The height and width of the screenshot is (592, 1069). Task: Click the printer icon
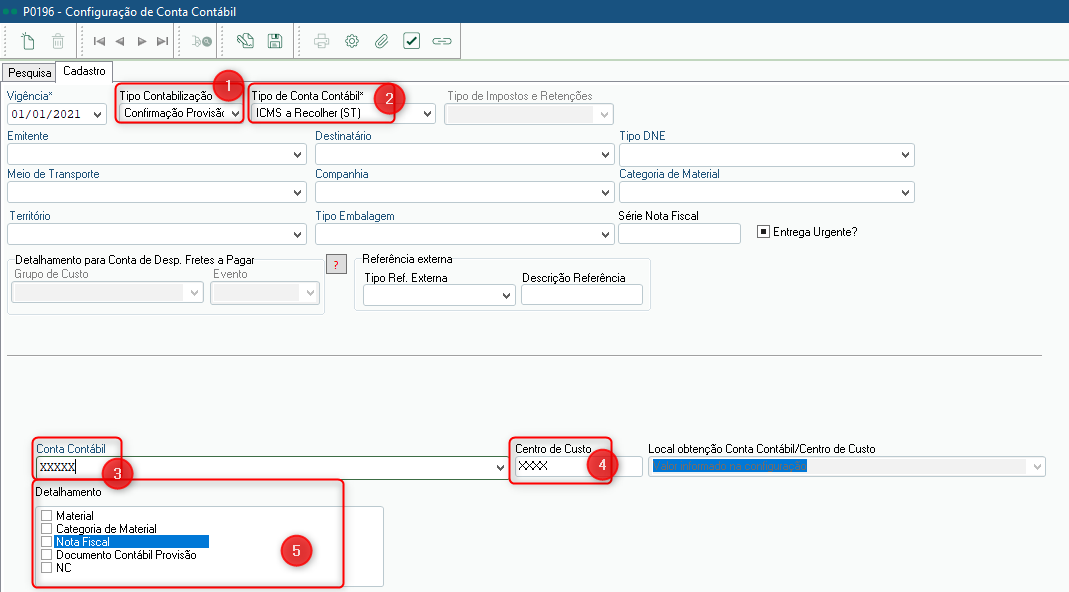pyautogui.click(x=321, y=41)
